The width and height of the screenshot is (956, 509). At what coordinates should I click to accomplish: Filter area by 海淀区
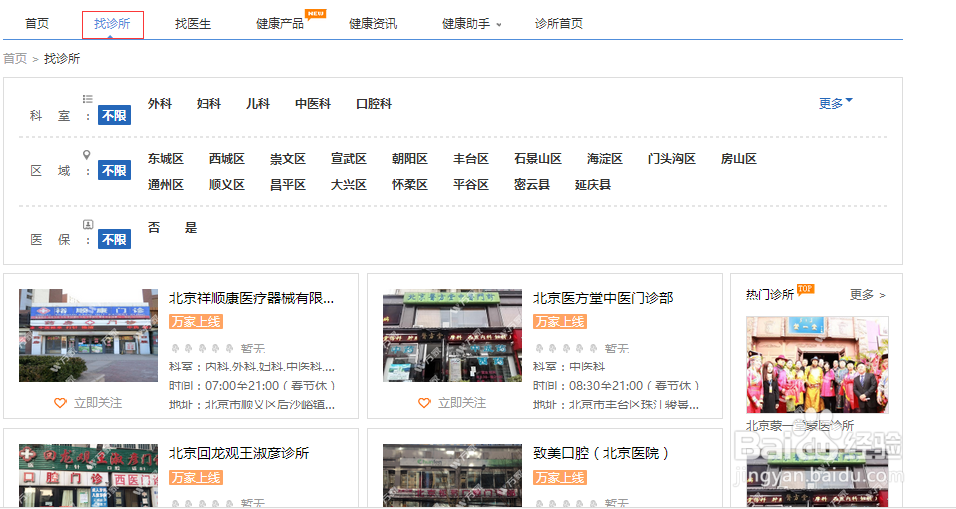click(605, 158)
